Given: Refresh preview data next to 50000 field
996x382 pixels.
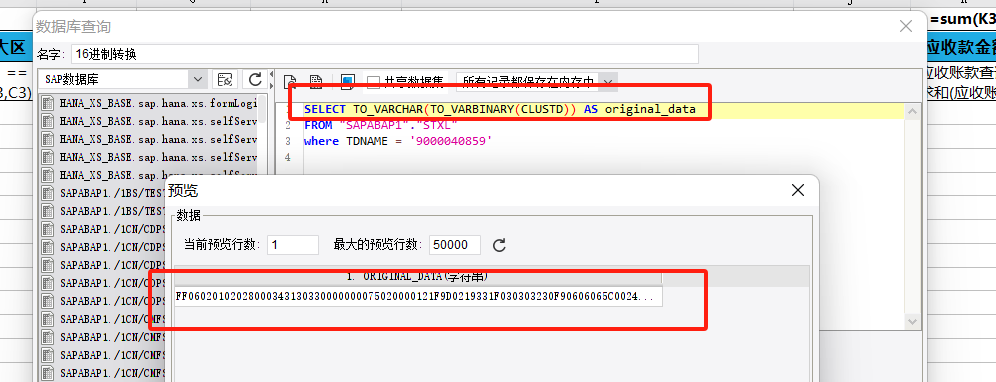Looking at the screenshot, I should pos(499,245).
